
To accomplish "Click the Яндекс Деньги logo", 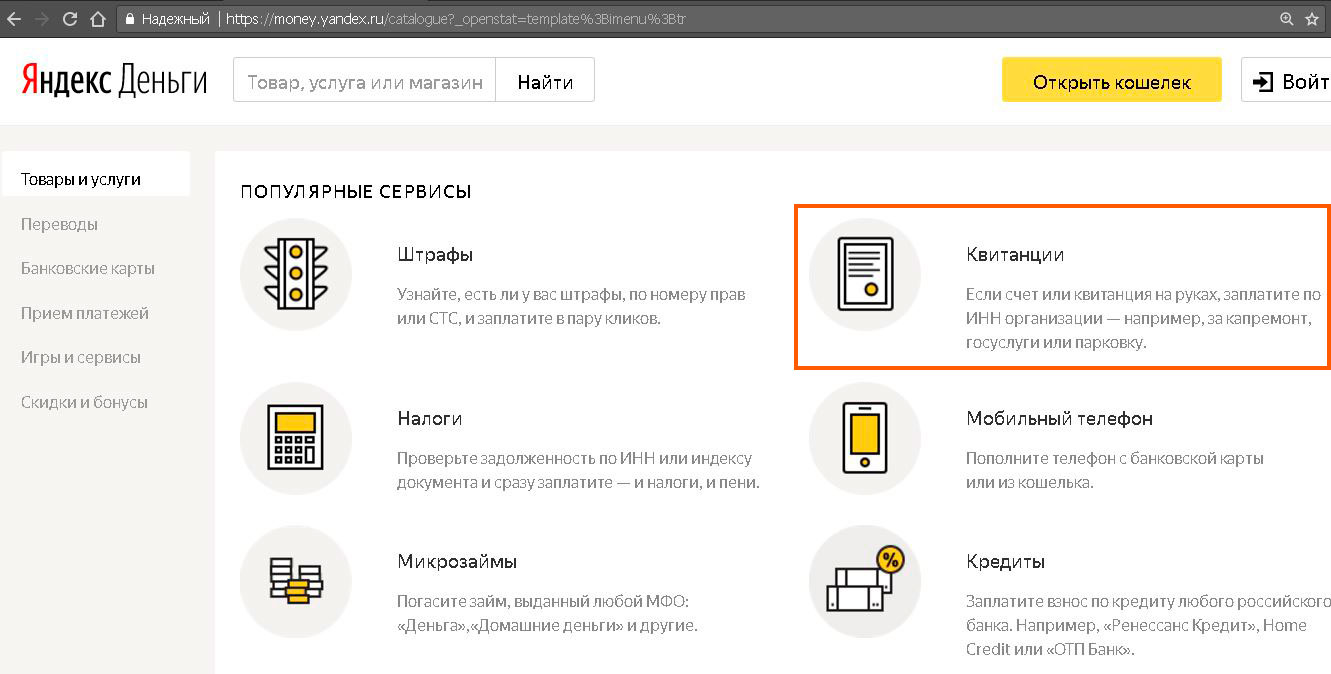I will tap(114, 81).
